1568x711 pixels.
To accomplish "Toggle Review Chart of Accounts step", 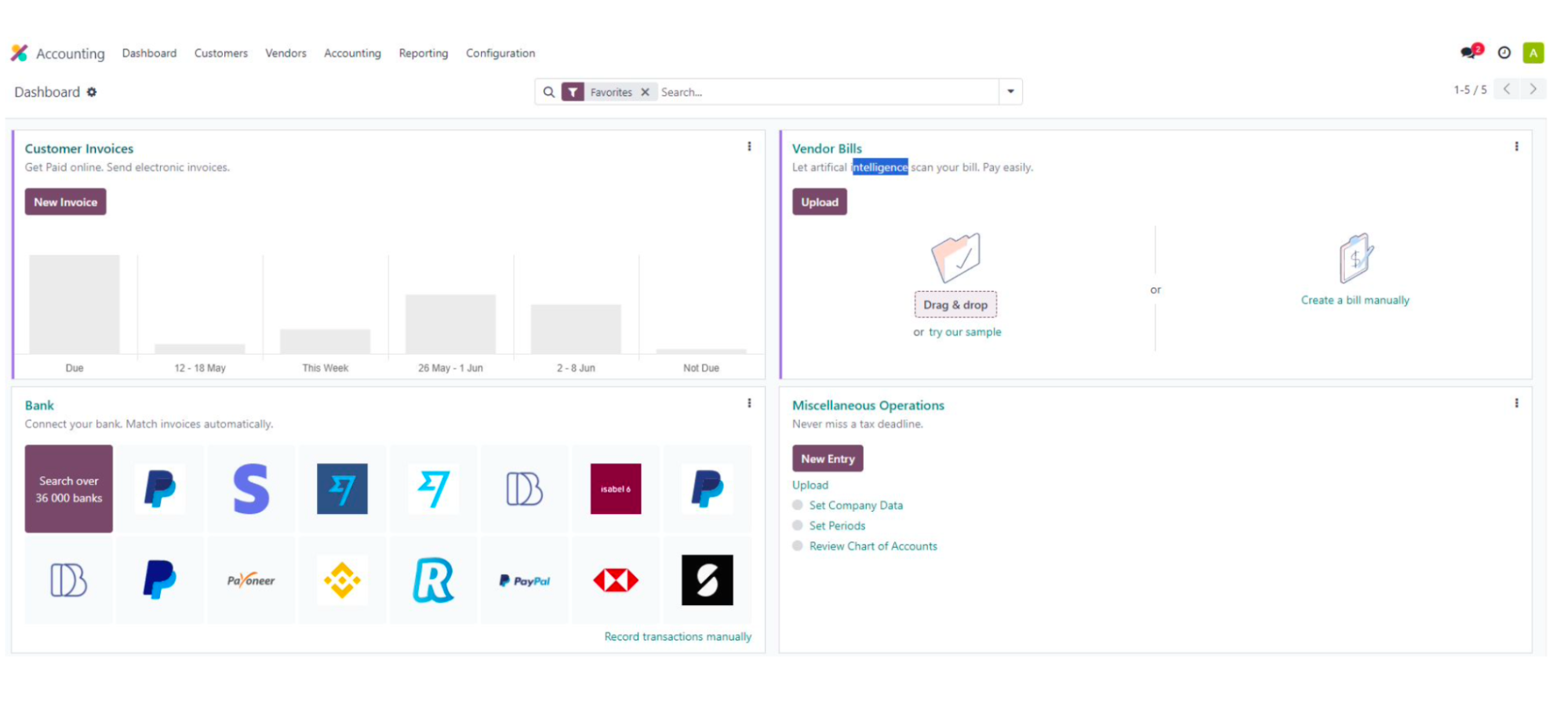I will pos(798,546).
